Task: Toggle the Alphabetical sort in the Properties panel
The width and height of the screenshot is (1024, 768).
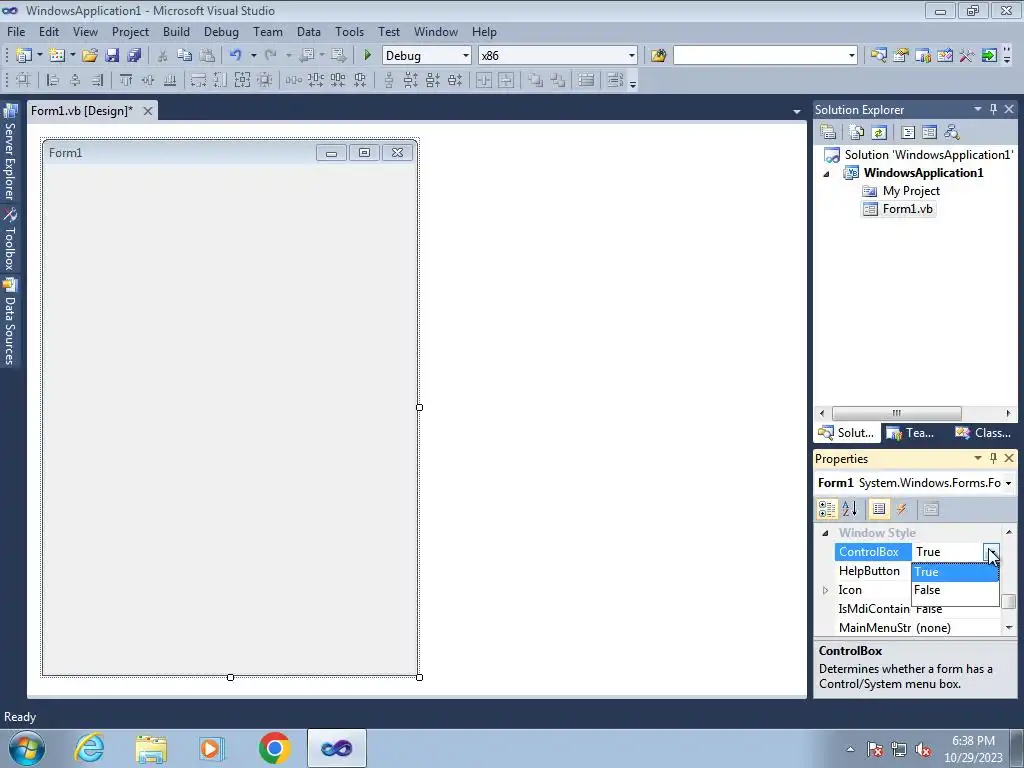Action: click(x=850, y=509)
